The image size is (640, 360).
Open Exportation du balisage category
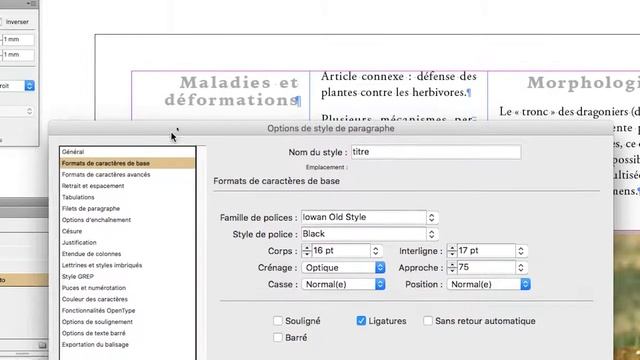tap(95, 344)
